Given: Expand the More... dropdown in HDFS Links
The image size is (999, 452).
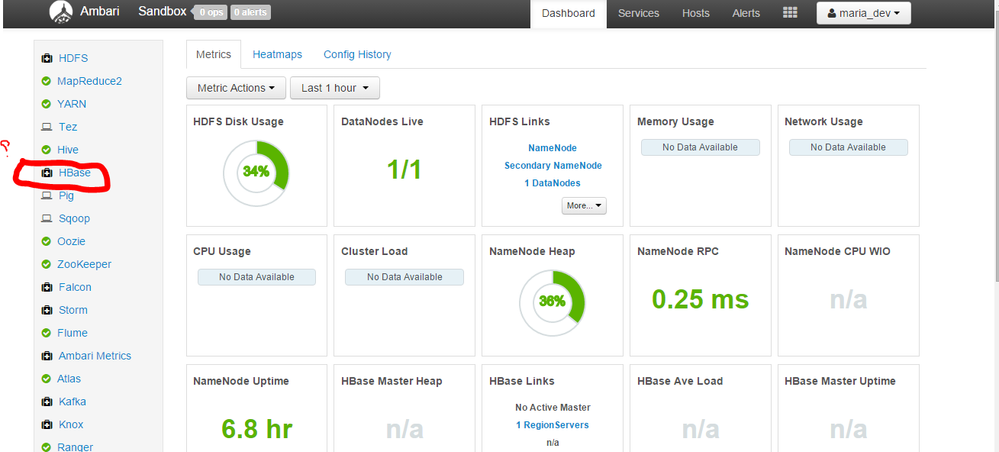Looking at the screenshot, I should [585, 206].
